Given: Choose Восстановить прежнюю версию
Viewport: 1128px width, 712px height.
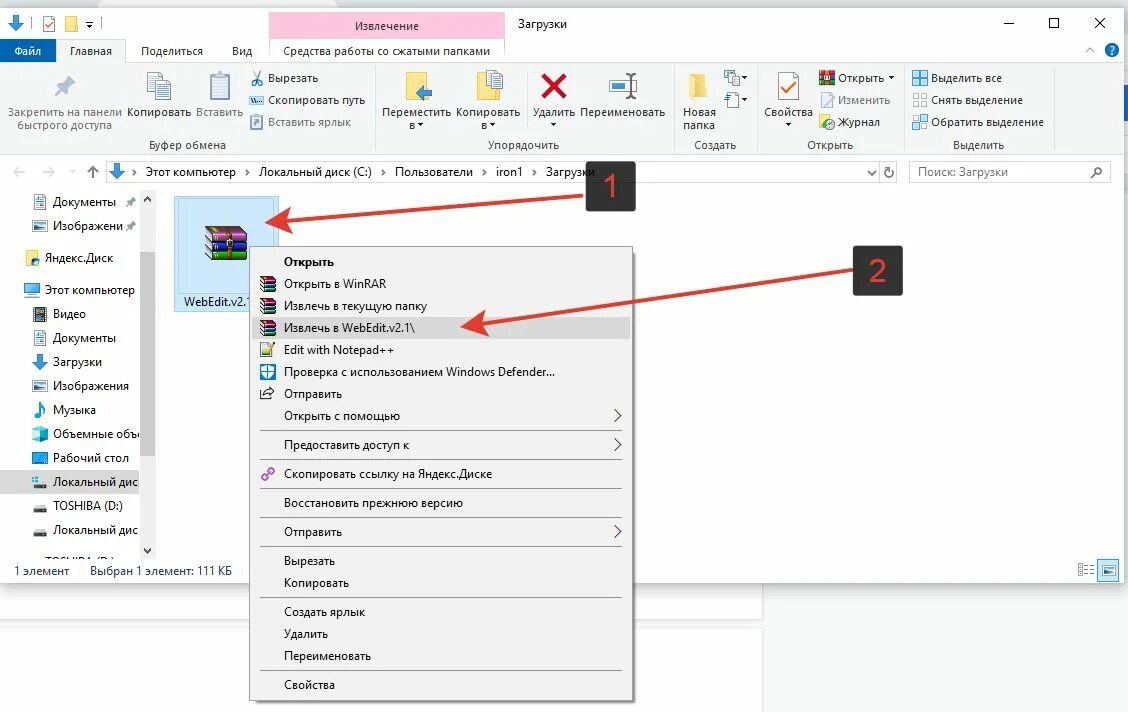Looking at the screenshot, I should click(440, 503).
